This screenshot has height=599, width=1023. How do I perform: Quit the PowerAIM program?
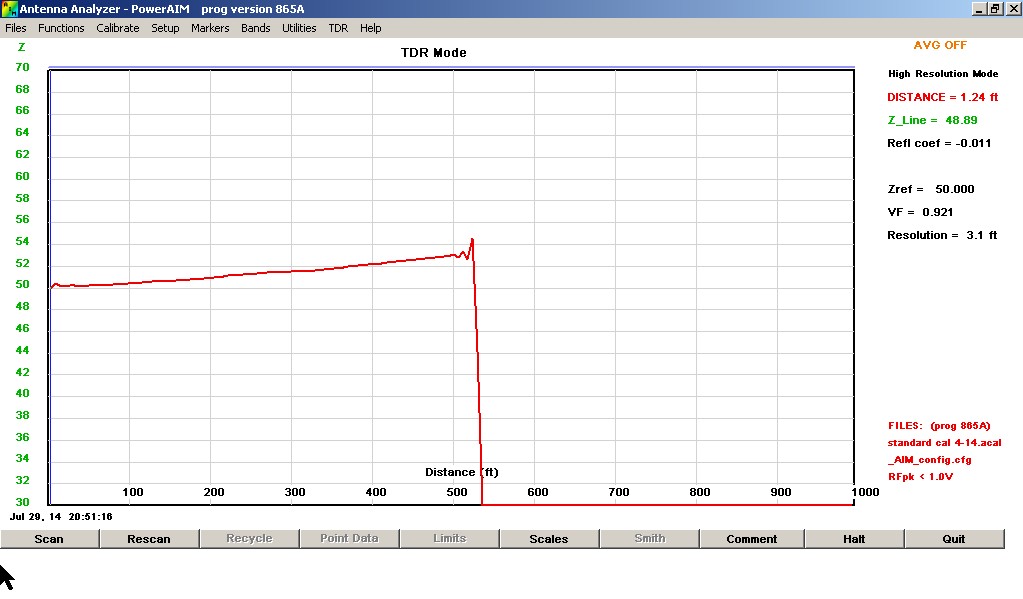(953, 539)
